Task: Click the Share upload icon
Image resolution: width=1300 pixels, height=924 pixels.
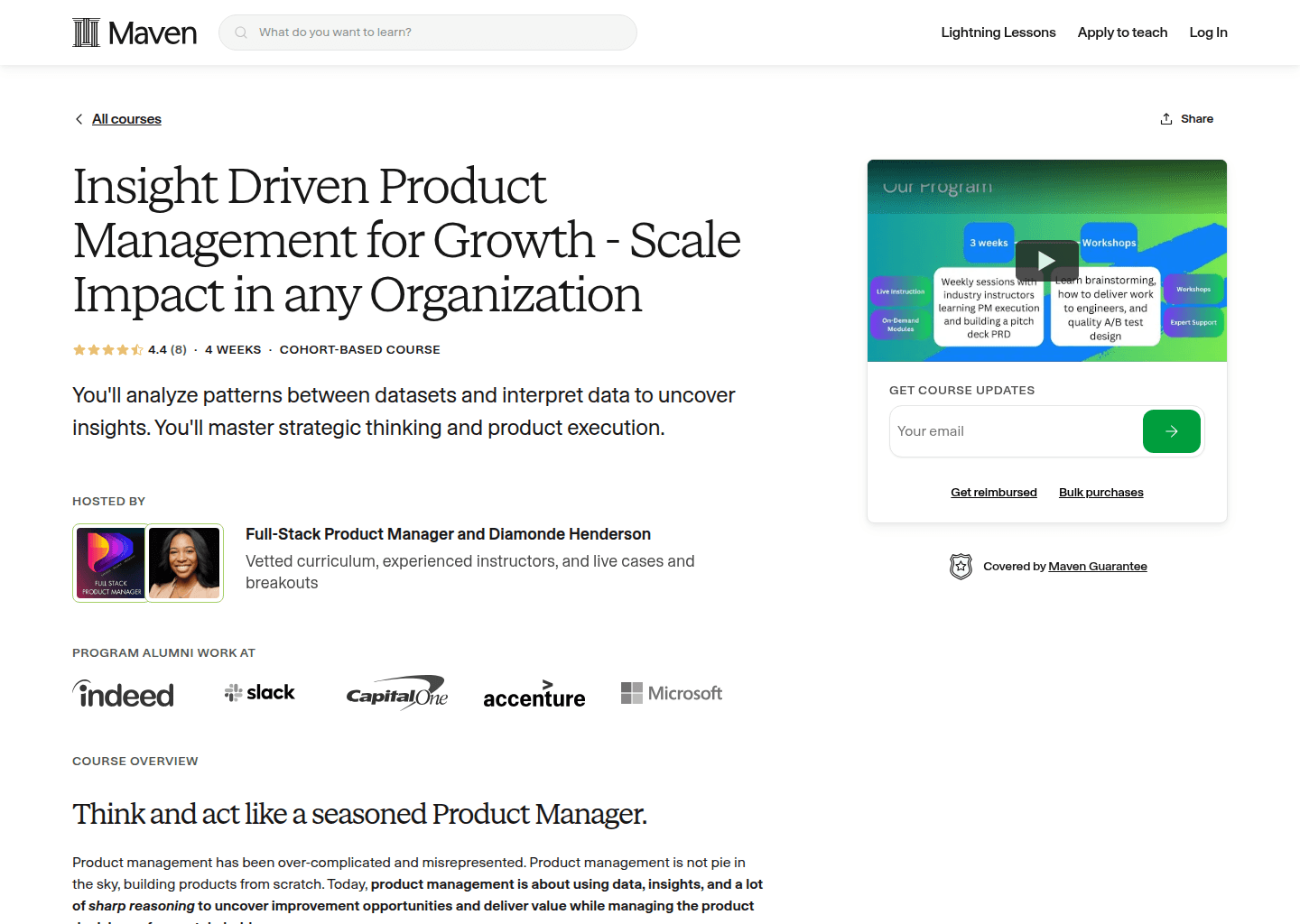Action: 1165,117
